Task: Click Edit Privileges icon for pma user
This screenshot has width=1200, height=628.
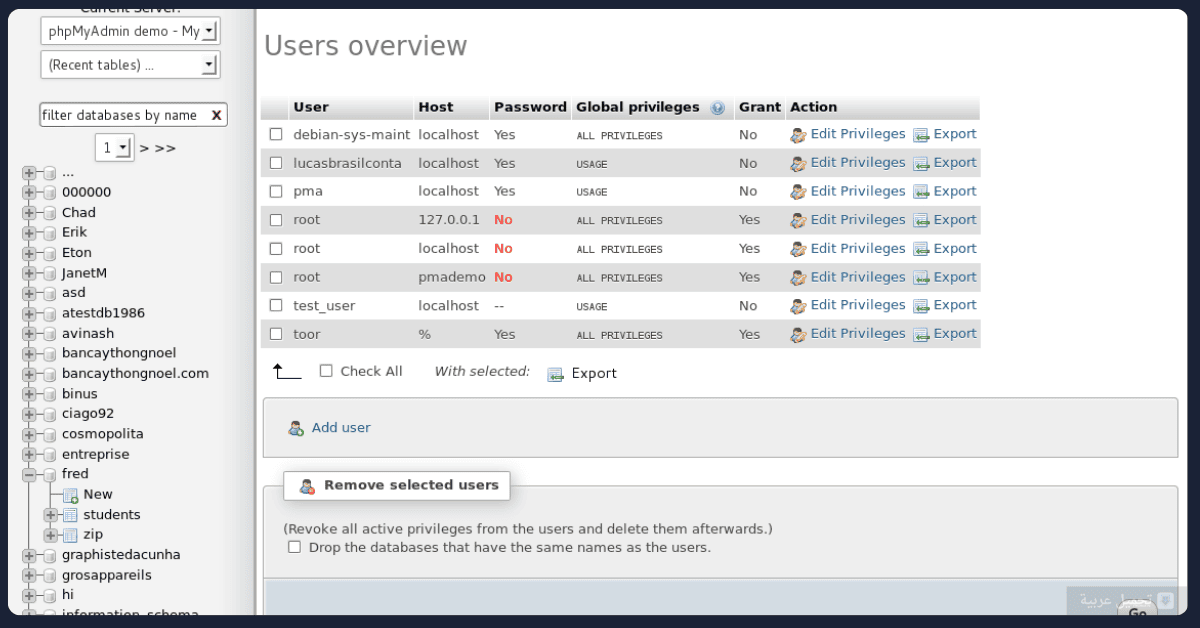Action: [x=797, y=192]
